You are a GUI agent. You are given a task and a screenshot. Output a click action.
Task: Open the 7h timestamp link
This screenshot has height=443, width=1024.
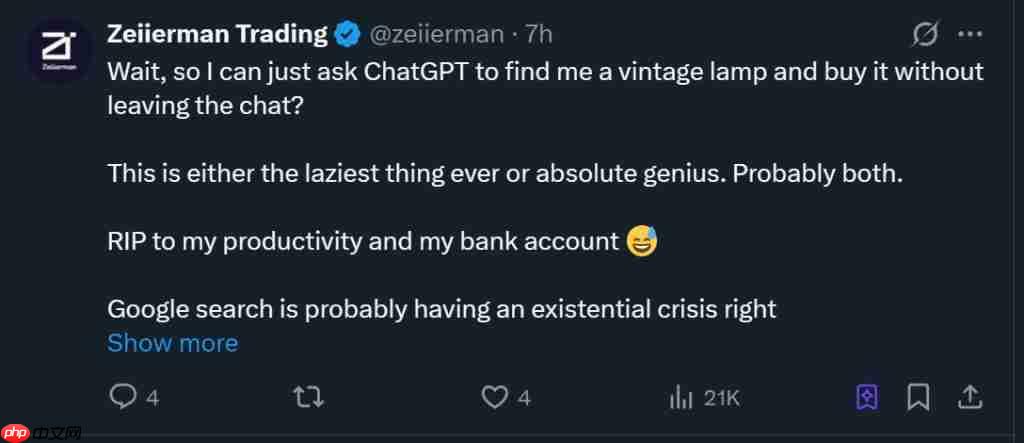point(539,35)
